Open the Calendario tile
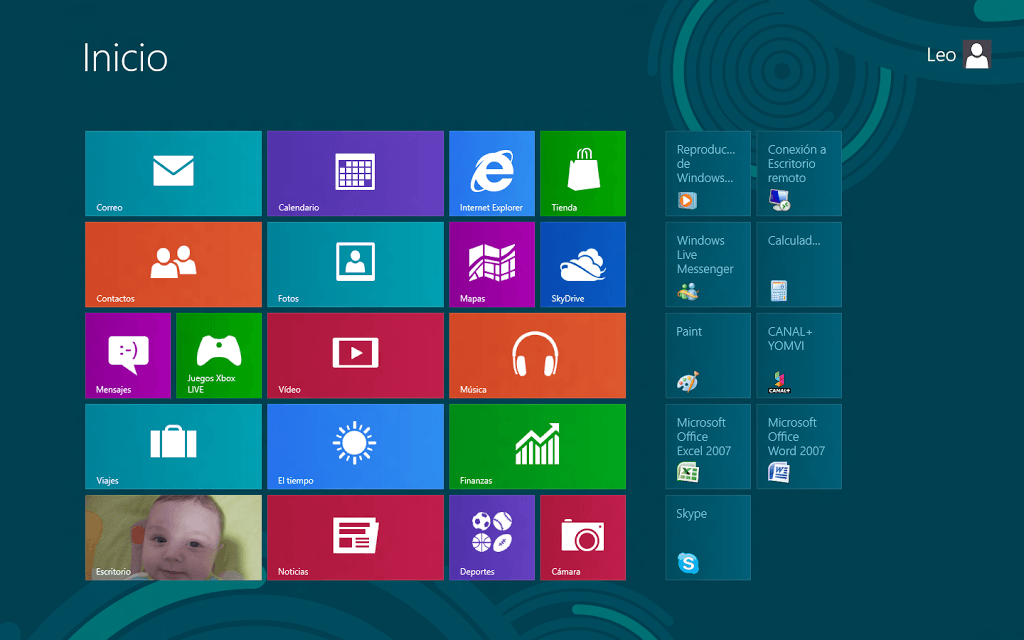The height and width of the screenshot is (640, 1024). [x=355, y=173]
